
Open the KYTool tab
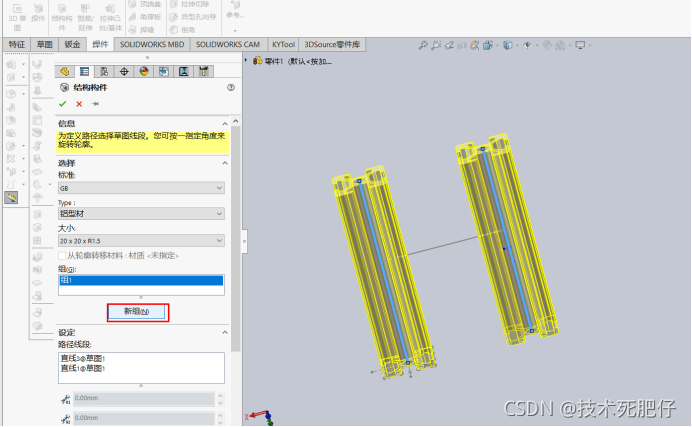click(x=283, y=45)
